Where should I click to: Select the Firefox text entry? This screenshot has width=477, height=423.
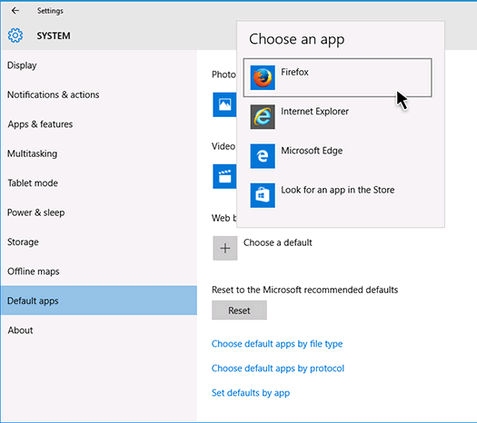point(295,72)
